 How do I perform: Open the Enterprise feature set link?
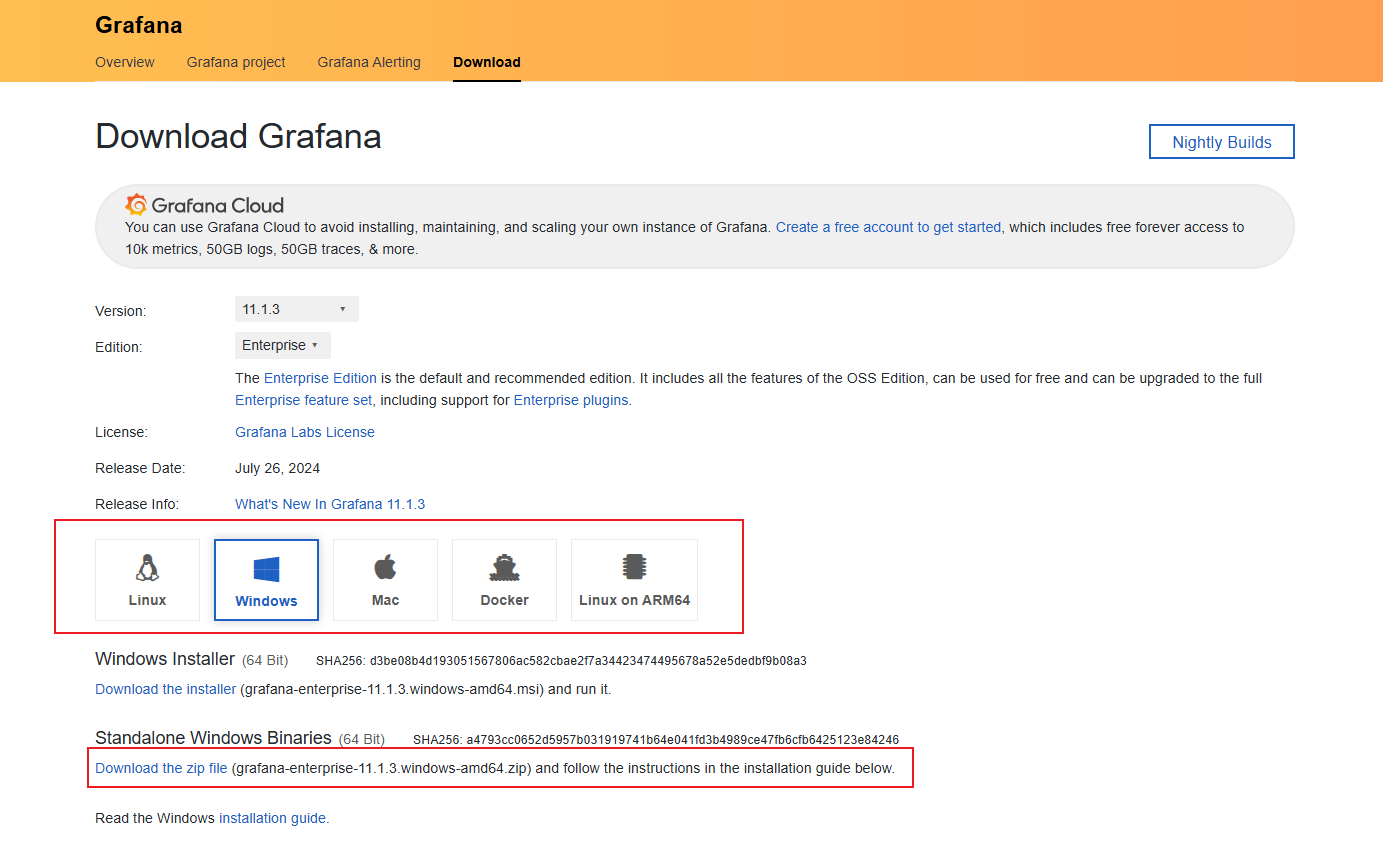pos(304,400)
